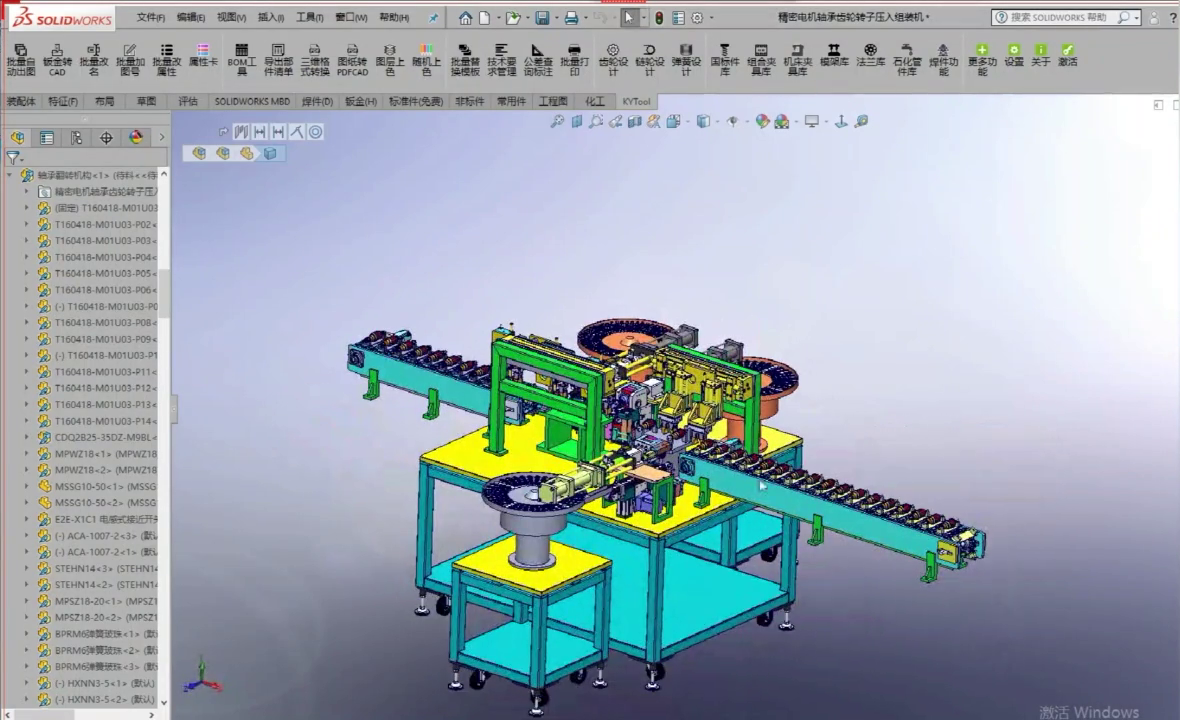Select the KYTool ribbon tab
1180x720 pixels.
(636, 102)
